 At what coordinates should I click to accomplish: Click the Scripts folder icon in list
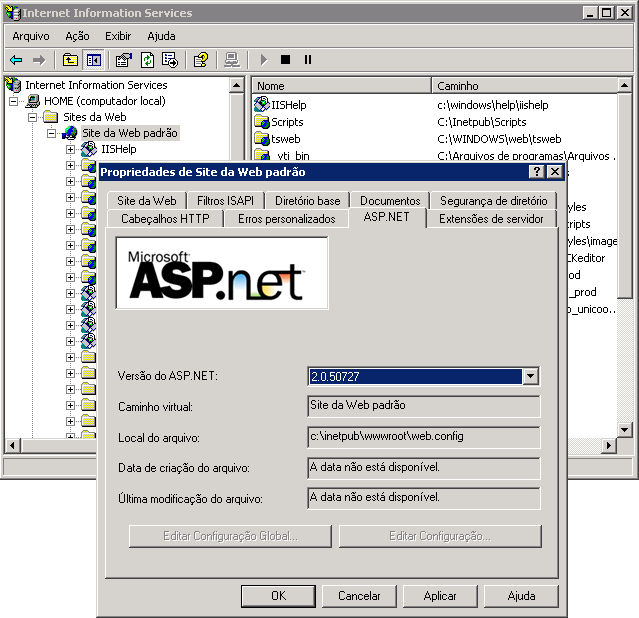[262, 122]
